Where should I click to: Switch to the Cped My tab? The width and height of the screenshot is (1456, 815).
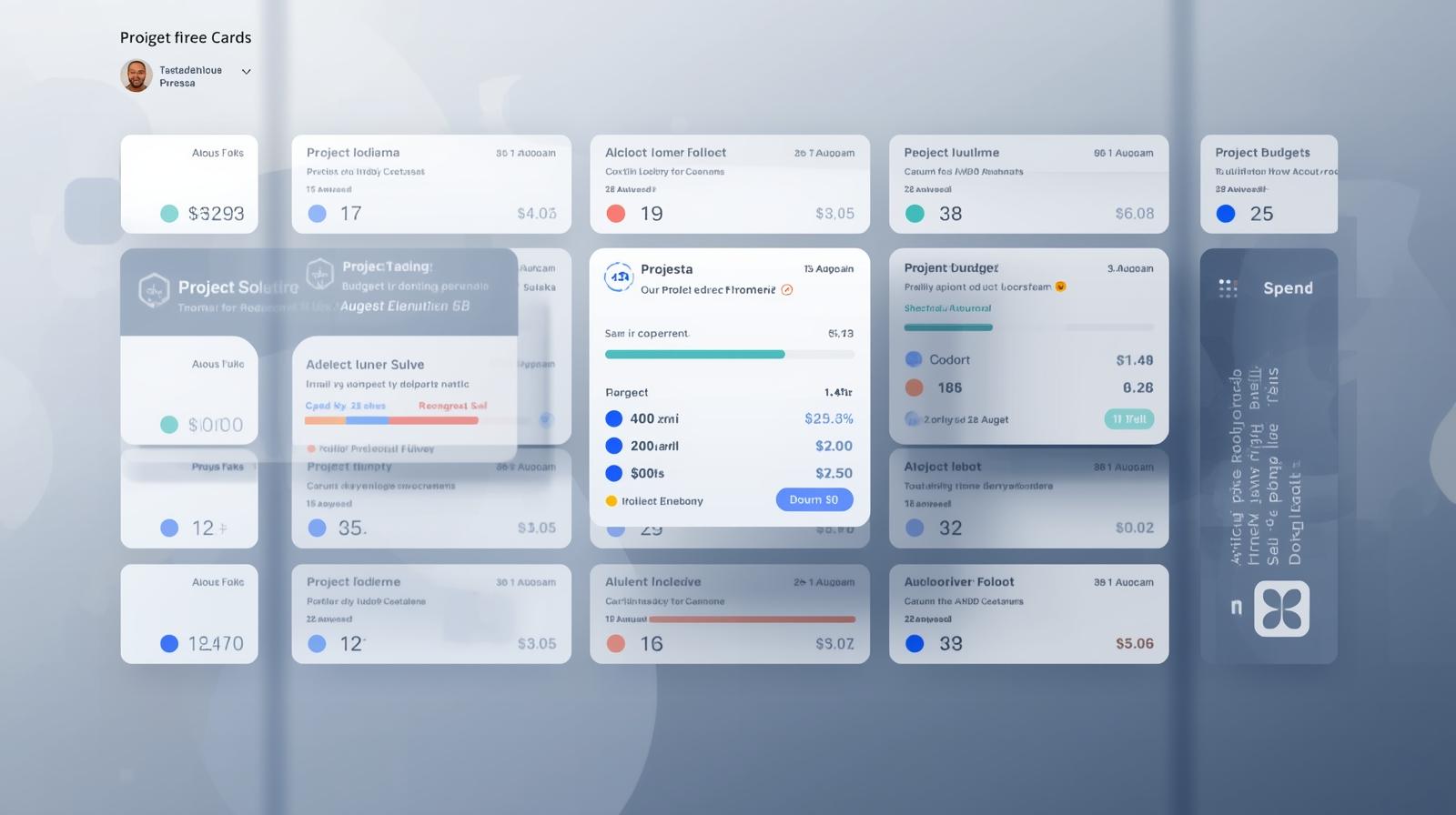coord(345,406)
